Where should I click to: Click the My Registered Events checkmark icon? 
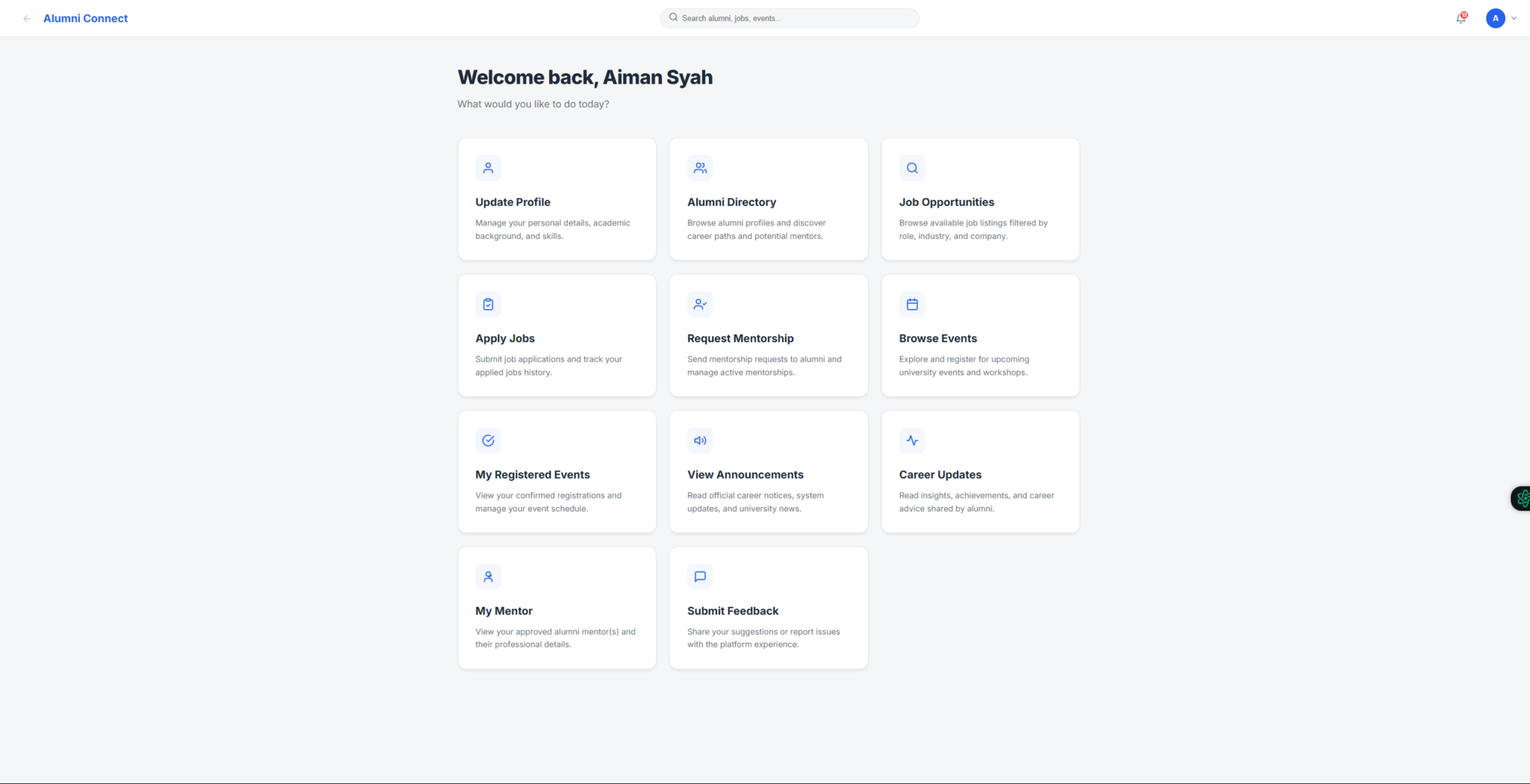[x=488, y=441]
